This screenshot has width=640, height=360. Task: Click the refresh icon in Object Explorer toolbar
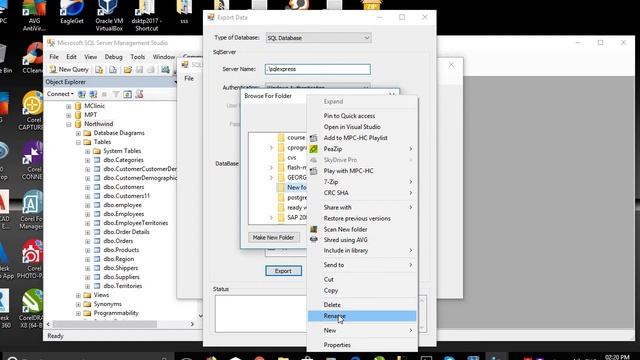tap(127, 94)
